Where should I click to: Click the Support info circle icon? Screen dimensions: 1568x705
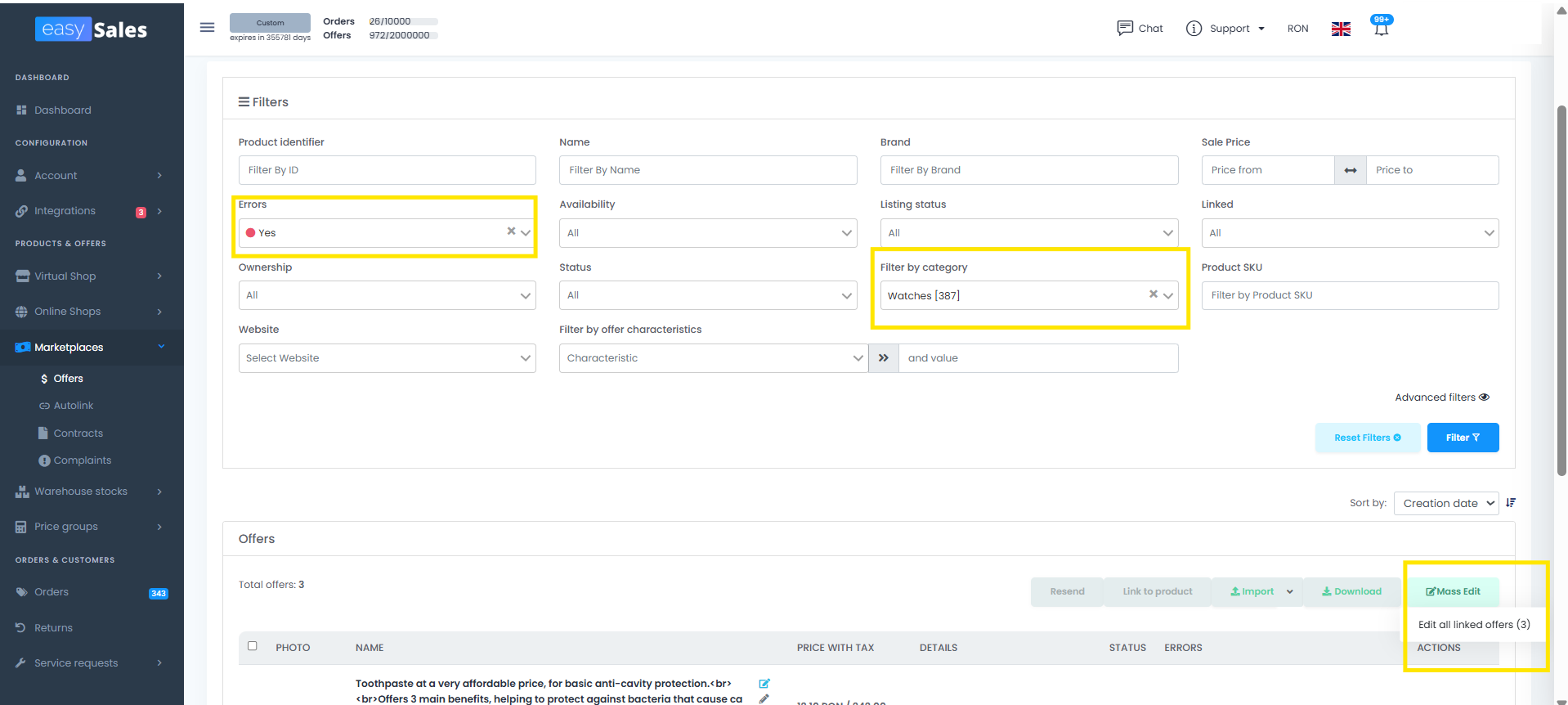pos(1194,29)
